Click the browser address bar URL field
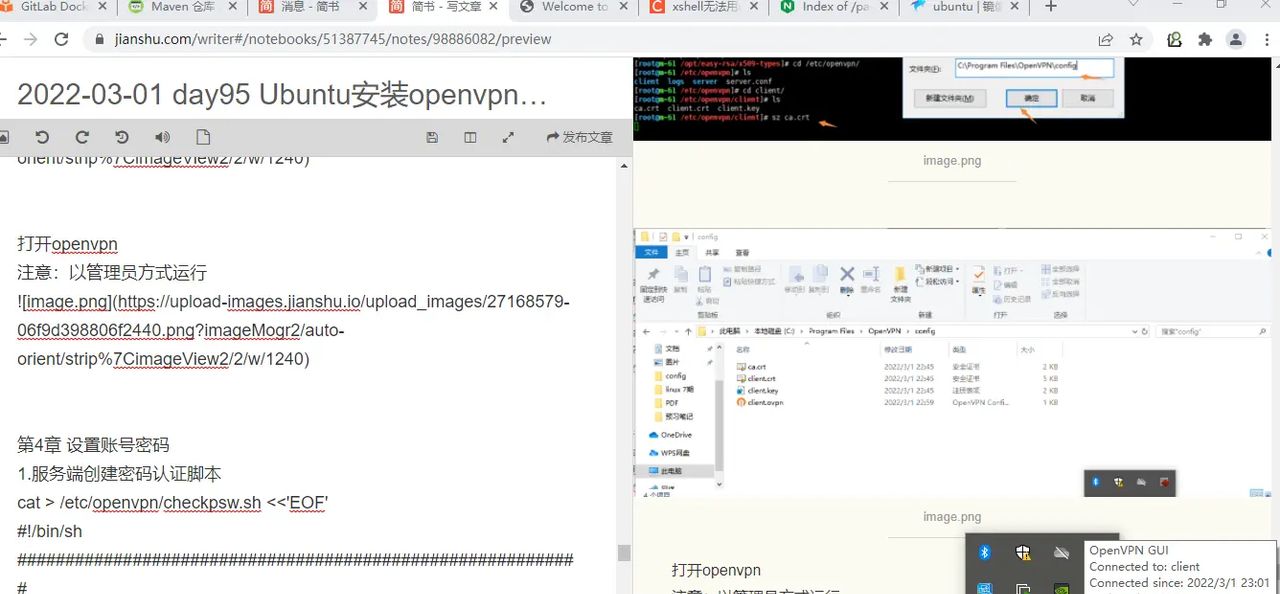This screenshot has width=1280, height=594. (x=300, y=39)
